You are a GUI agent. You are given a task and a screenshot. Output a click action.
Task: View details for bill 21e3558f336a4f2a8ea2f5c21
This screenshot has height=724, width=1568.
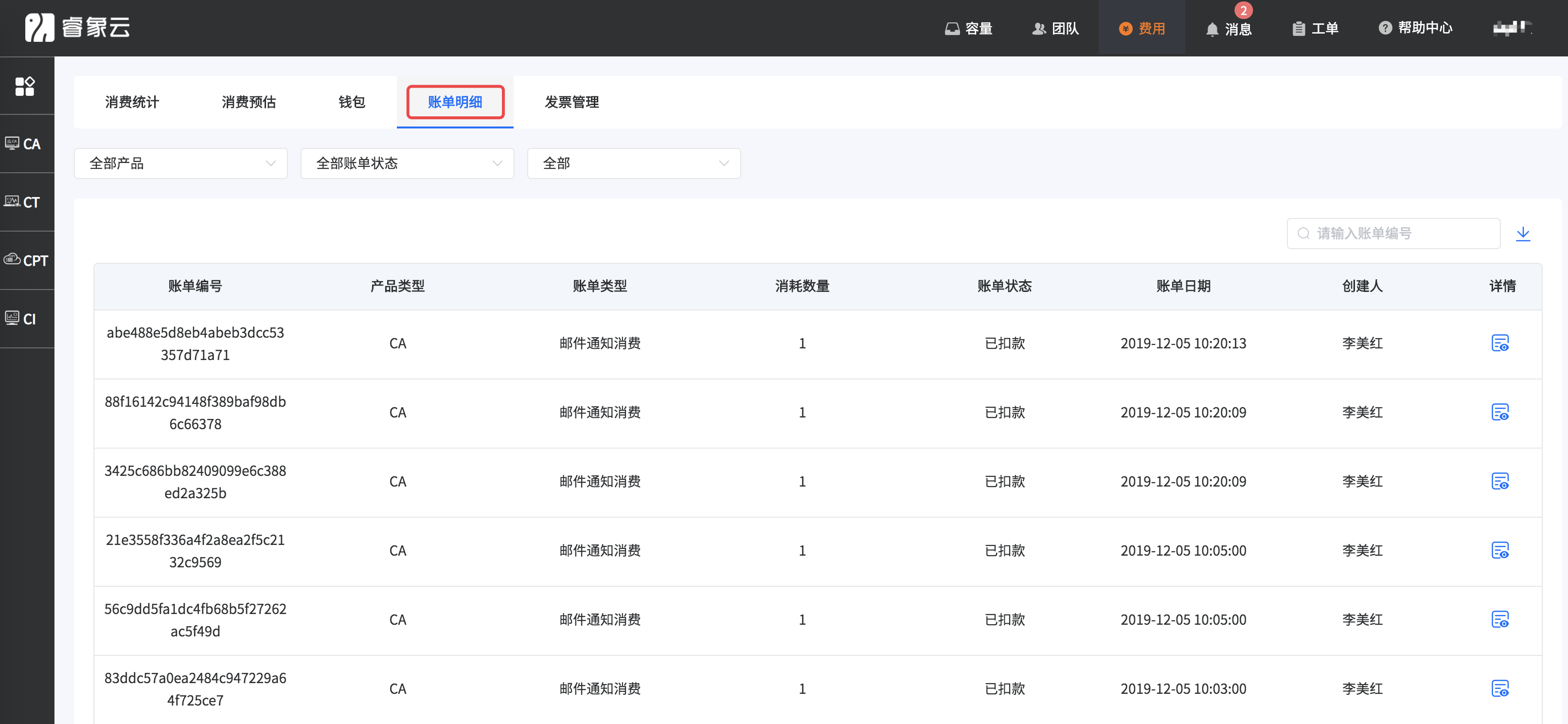pyautogui.click(x=1500, y=550)
